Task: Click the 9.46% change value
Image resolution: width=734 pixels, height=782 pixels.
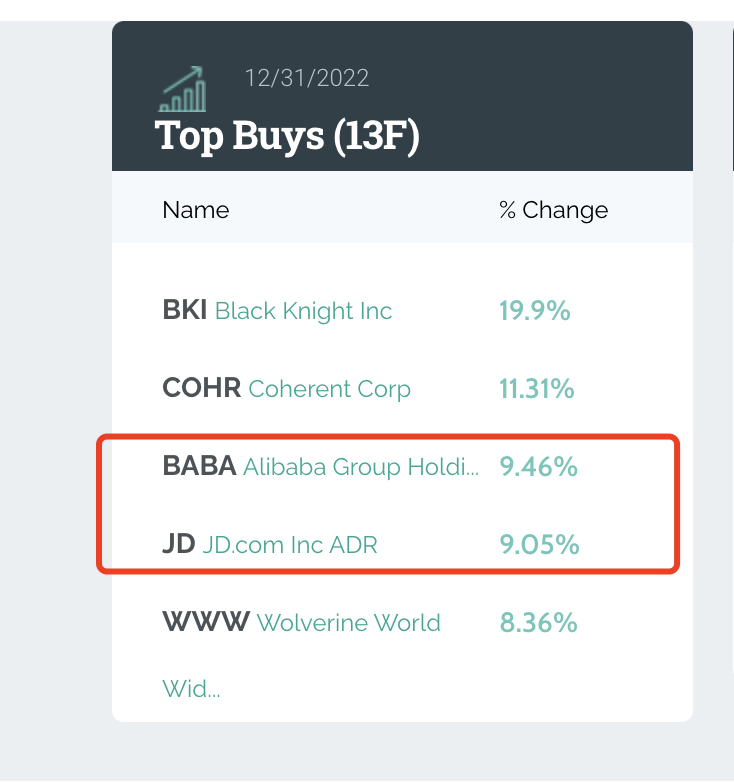Action: click(539, 467)
